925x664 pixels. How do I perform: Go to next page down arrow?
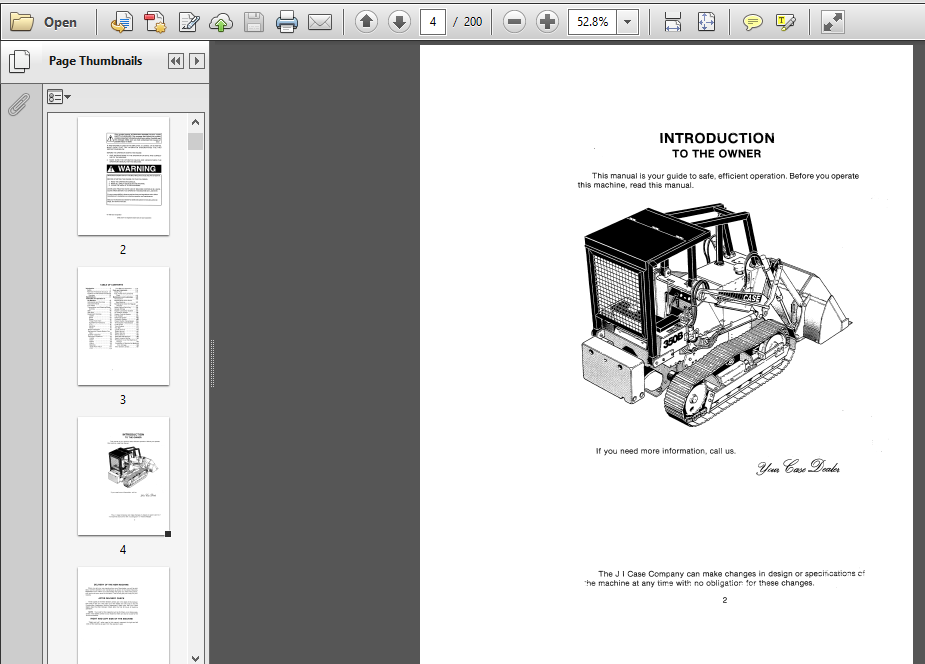point(399,22)
